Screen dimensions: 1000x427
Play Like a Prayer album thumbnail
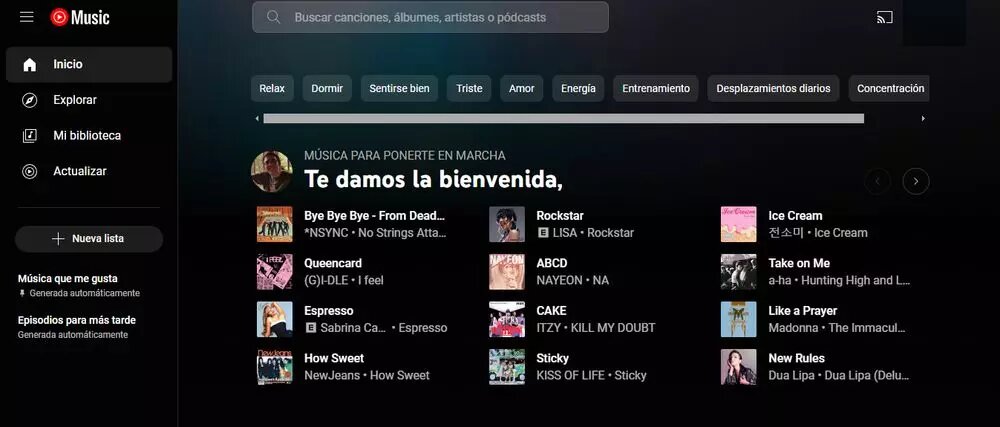739,319
